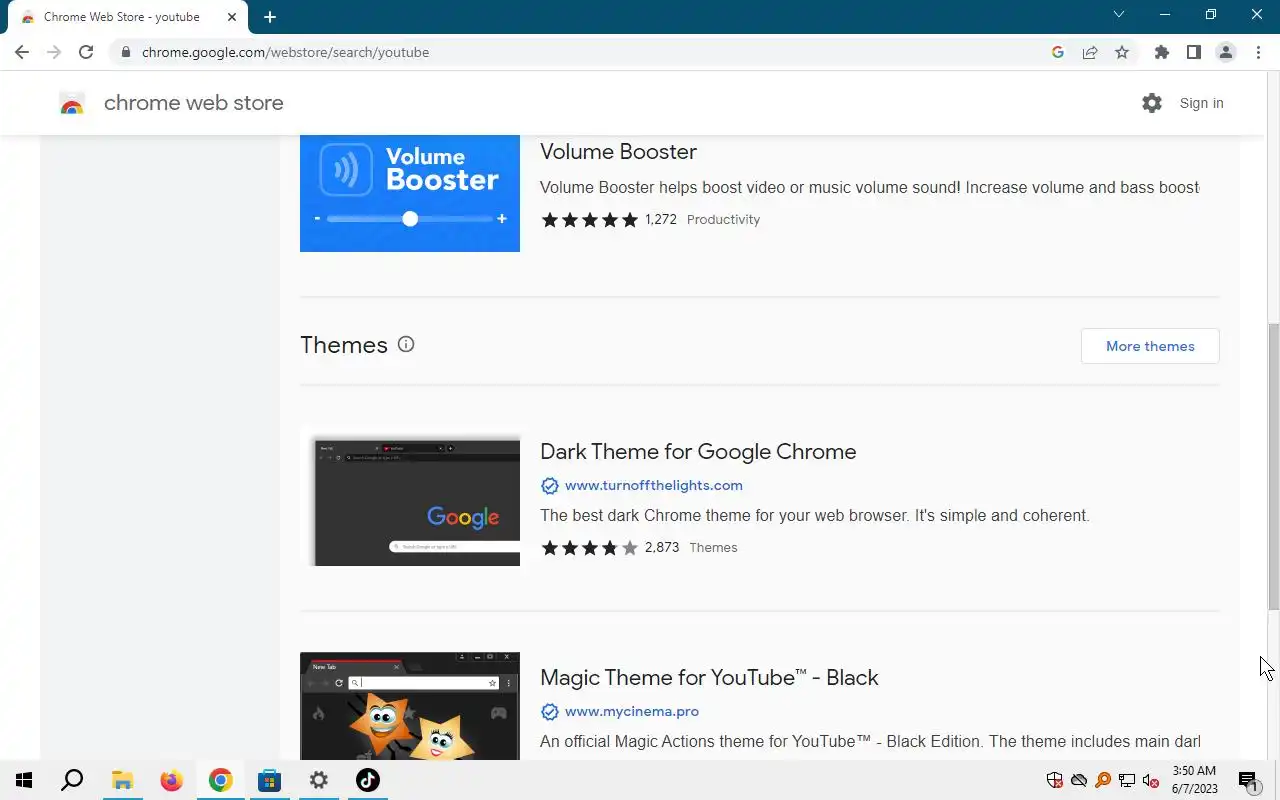
Task: Click taskbar clock showing 3:50 AM
Action: pyautogui.click(x=1194, y=780)
